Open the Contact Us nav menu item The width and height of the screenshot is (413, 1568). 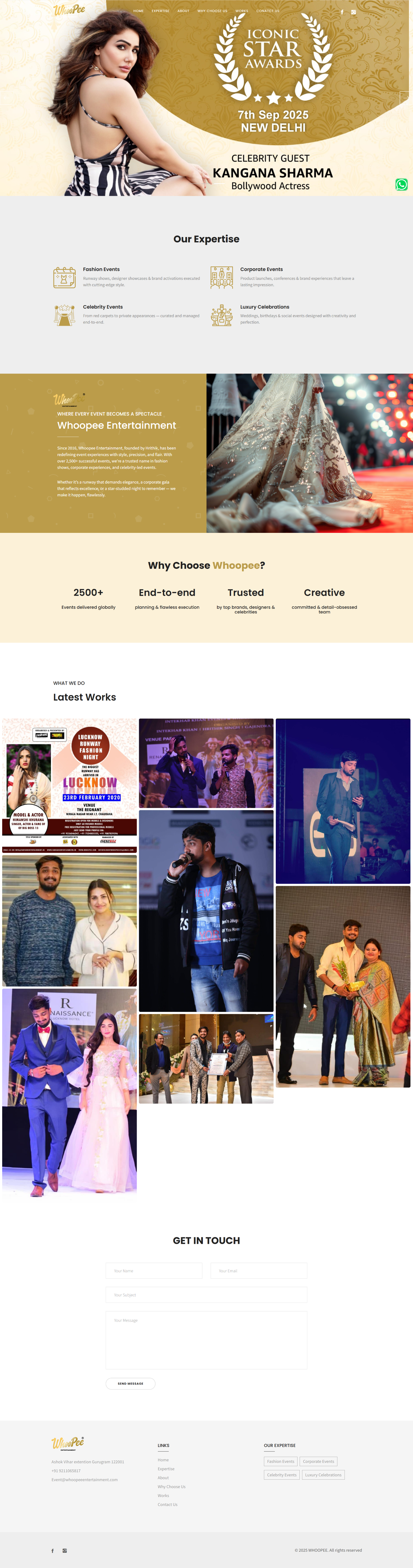pos(267,11)
